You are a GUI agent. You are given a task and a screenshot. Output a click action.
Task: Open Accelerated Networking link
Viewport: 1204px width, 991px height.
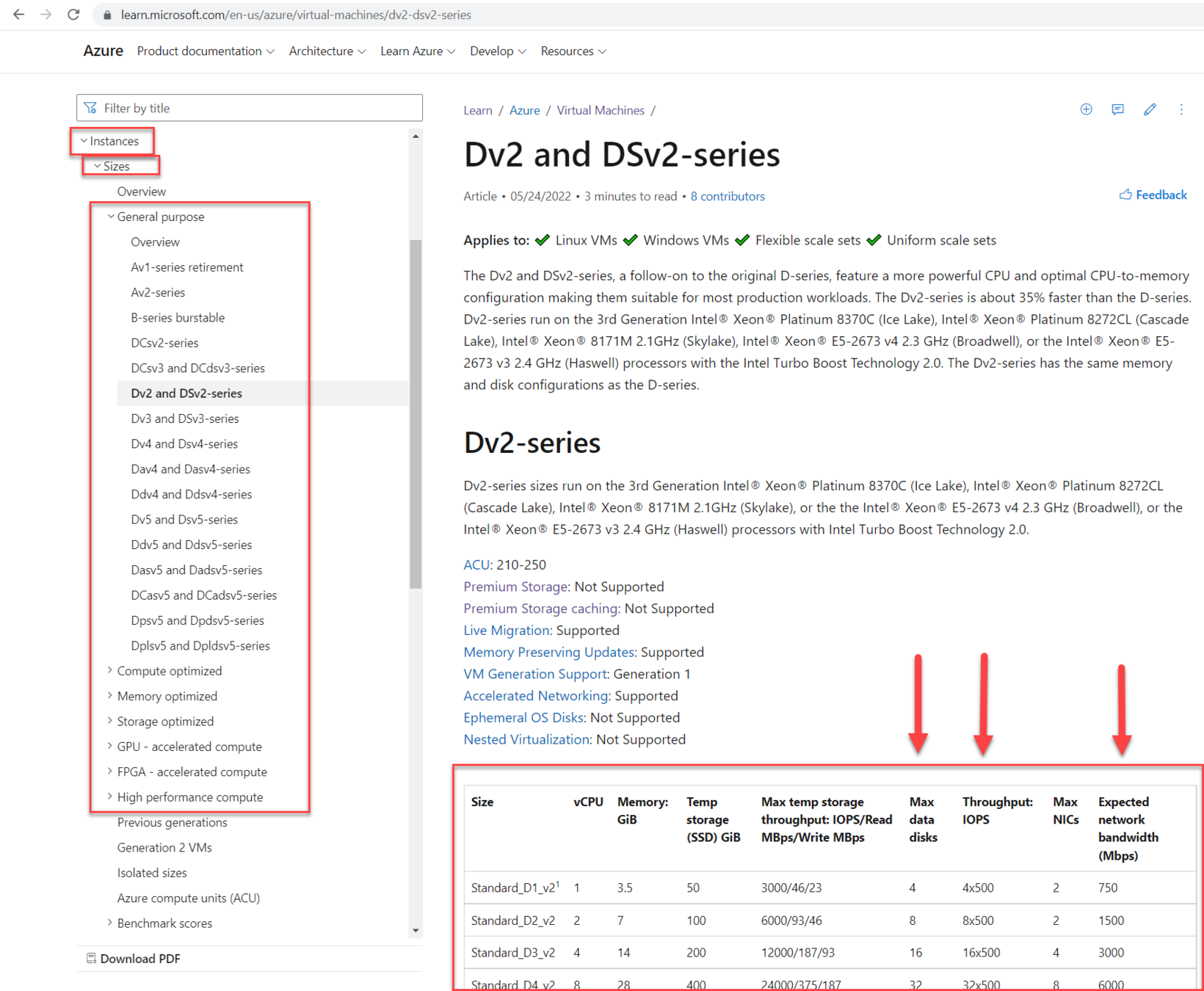[x=536, y=695]
